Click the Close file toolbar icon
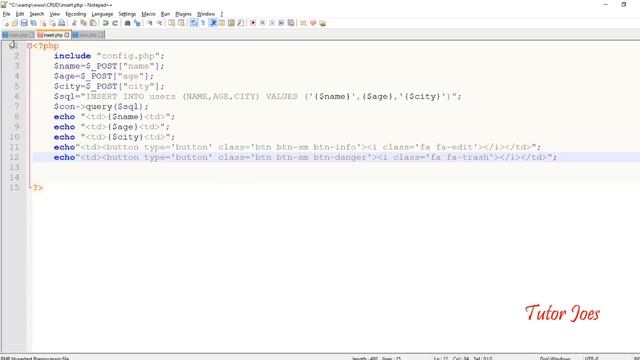The width and height of the screenshot is (640, 360). [x=43, y=23]
